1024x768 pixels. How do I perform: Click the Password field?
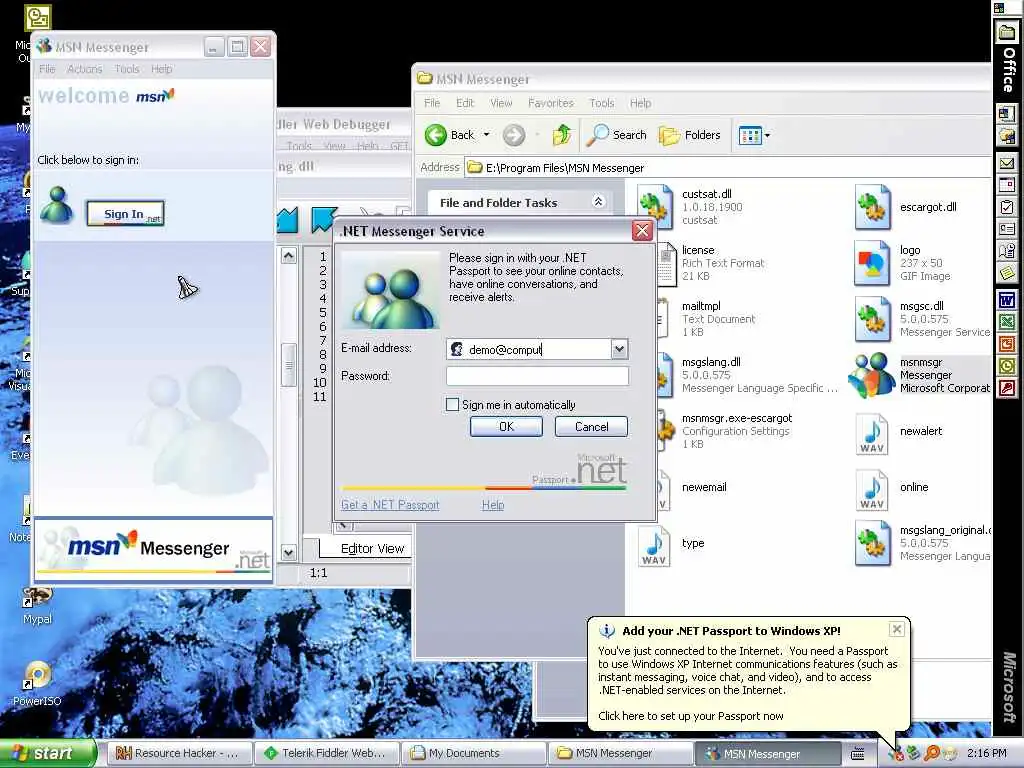pyautogui.click(x=537, y=376)
